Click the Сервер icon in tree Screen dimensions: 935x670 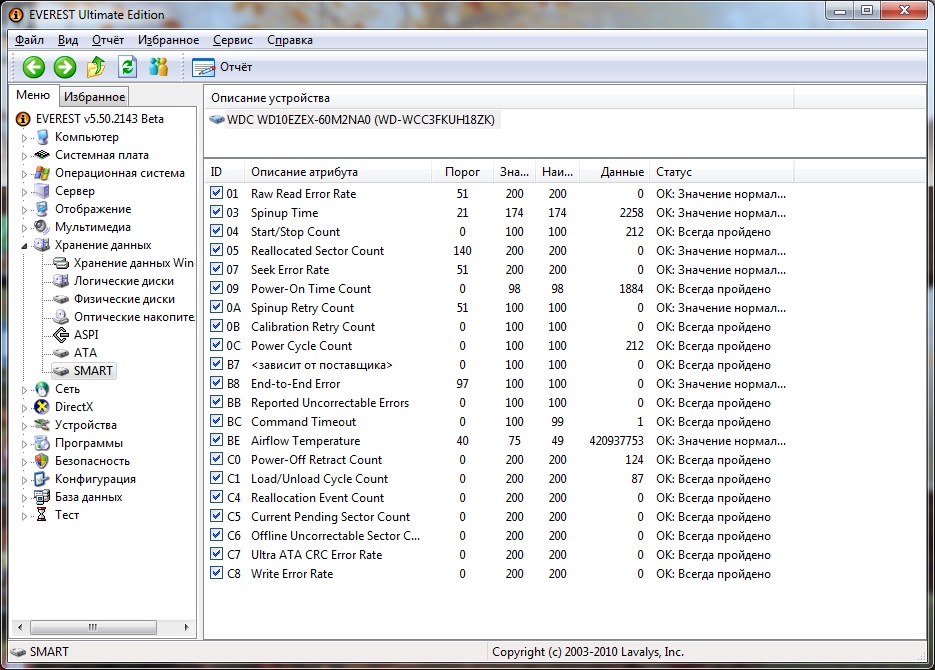(x=42, y=191)
